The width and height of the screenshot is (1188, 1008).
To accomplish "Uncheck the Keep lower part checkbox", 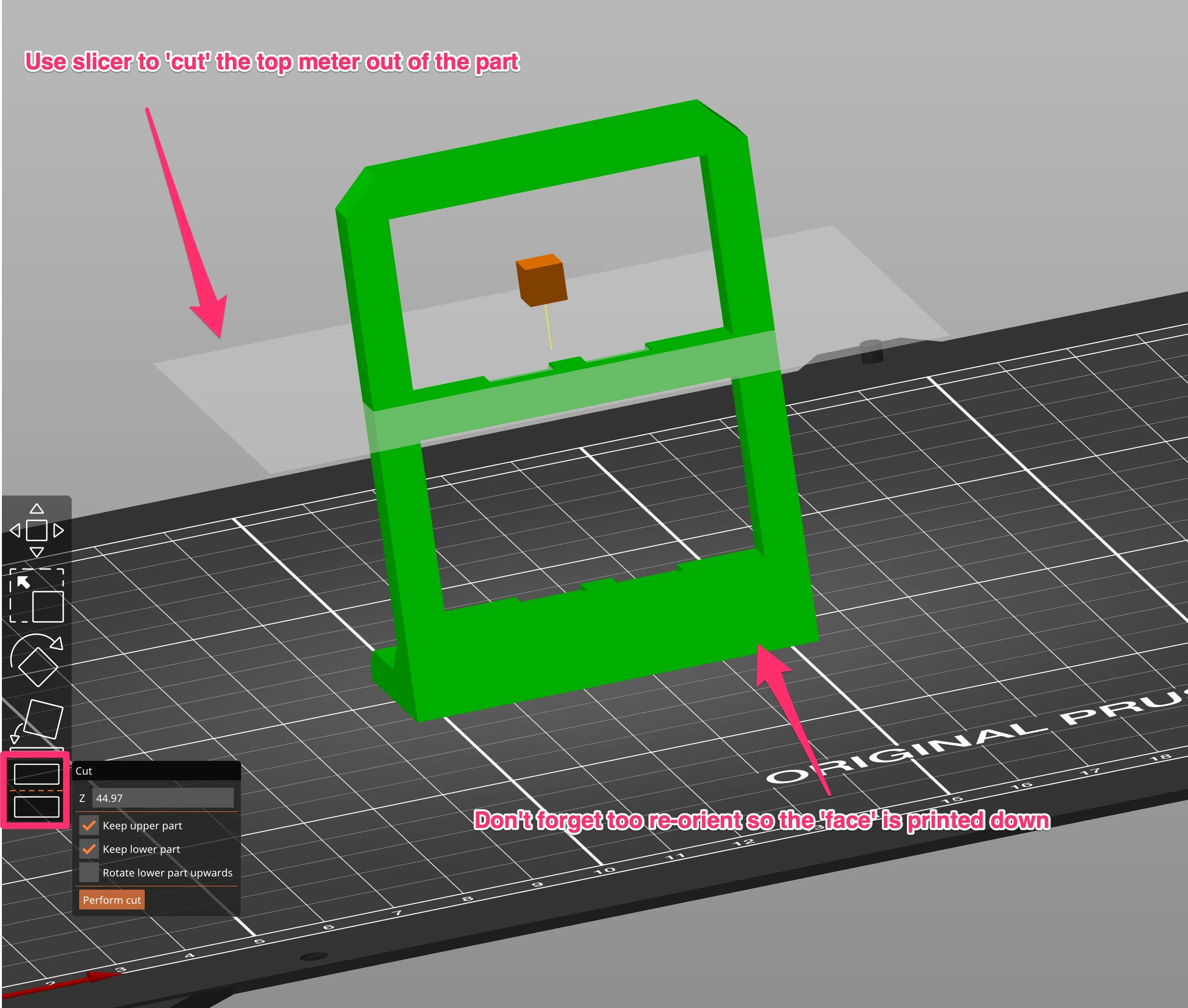I will pos(89,849).
